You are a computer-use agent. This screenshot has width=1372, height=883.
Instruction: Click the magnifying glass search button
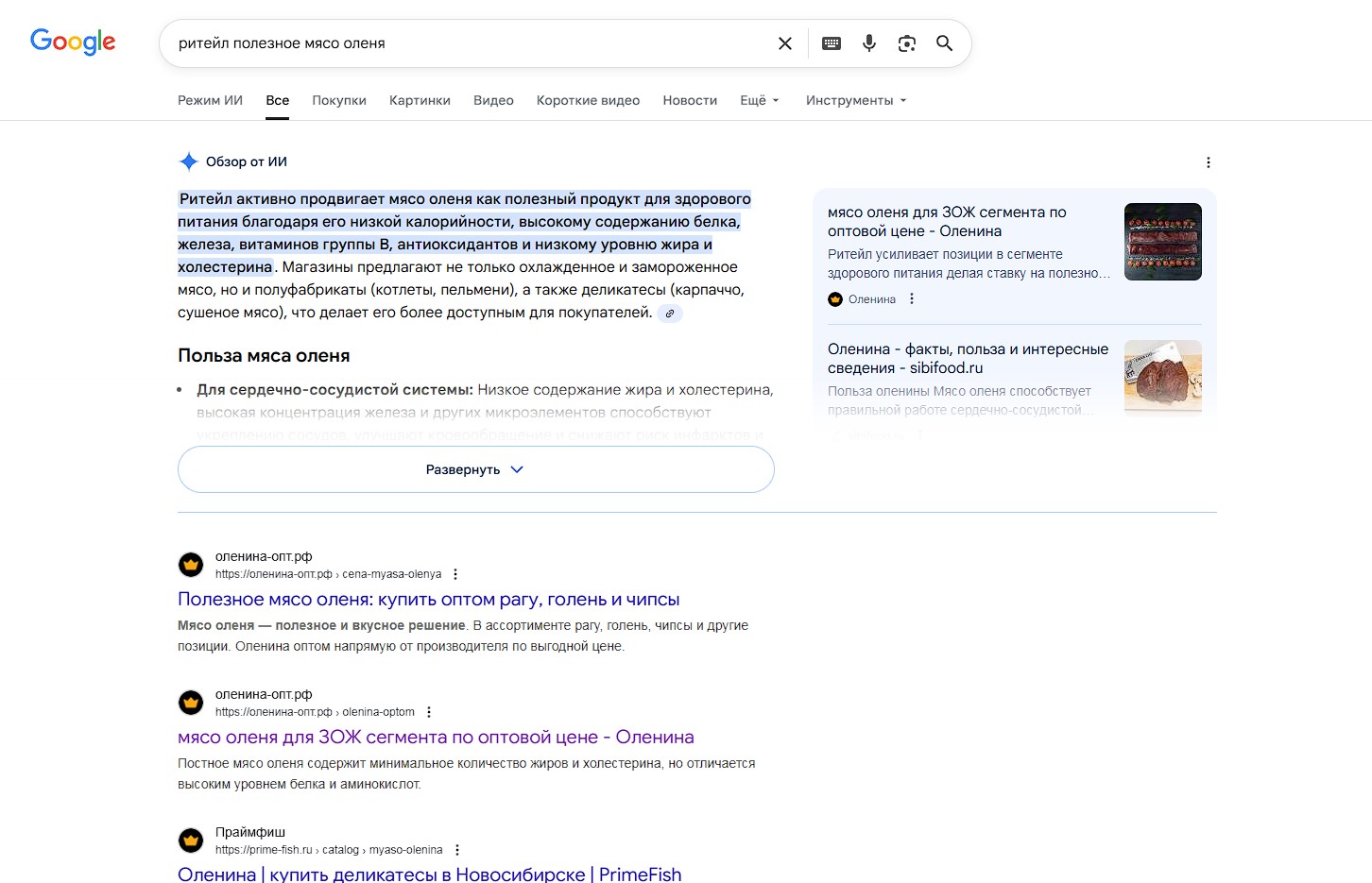click(944, 43)
